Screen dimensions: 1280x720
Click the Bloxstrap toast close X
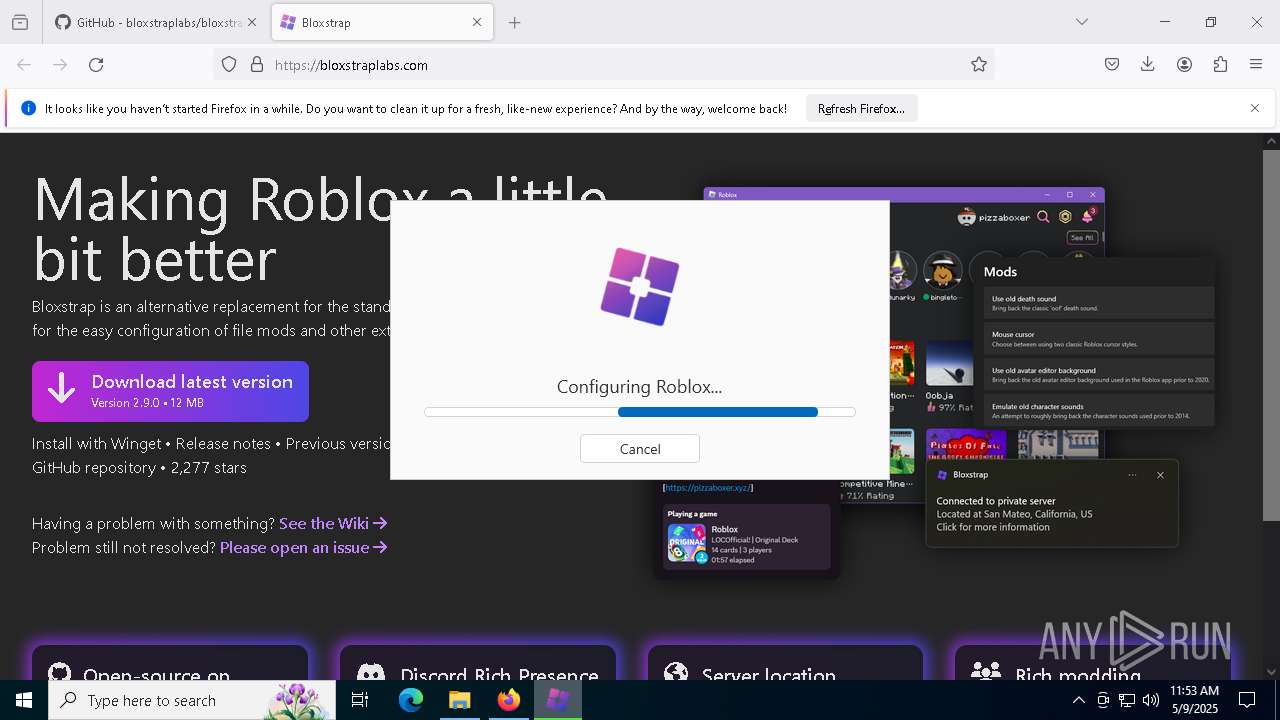(1160, 475)
